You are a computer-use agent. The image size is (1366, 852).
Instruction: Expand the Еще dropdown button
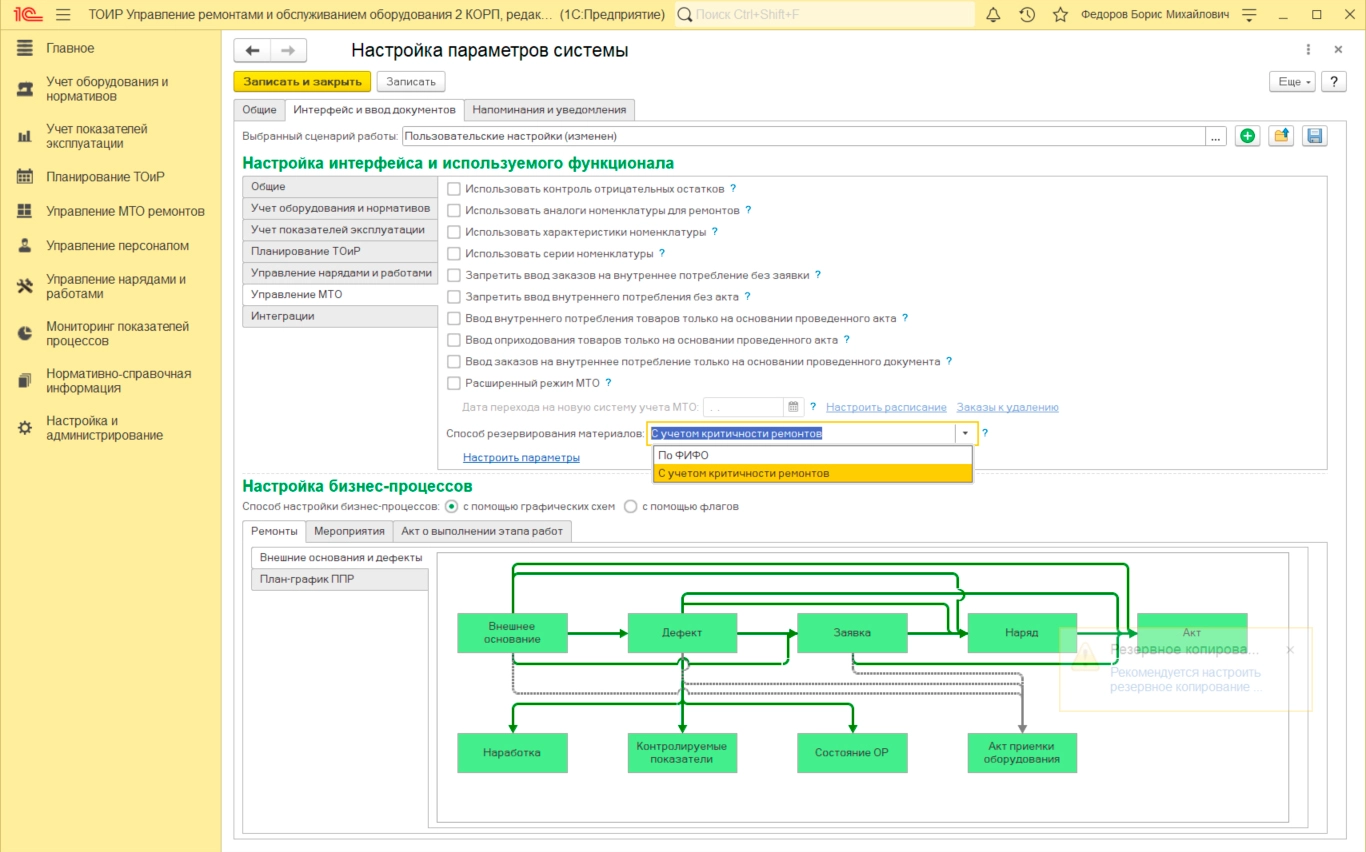point(1291,82)
